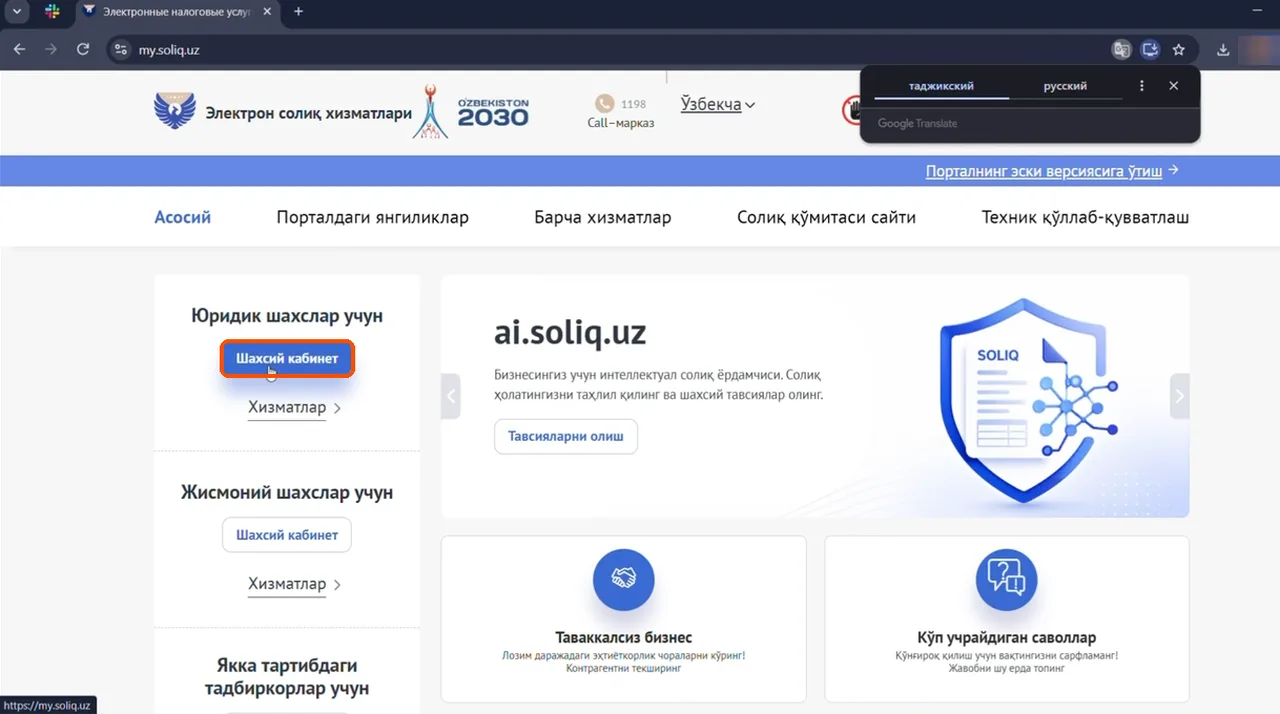Switch to русский tab in translate popup
The image size is (1280, 714).
[x=1065, y=86]
